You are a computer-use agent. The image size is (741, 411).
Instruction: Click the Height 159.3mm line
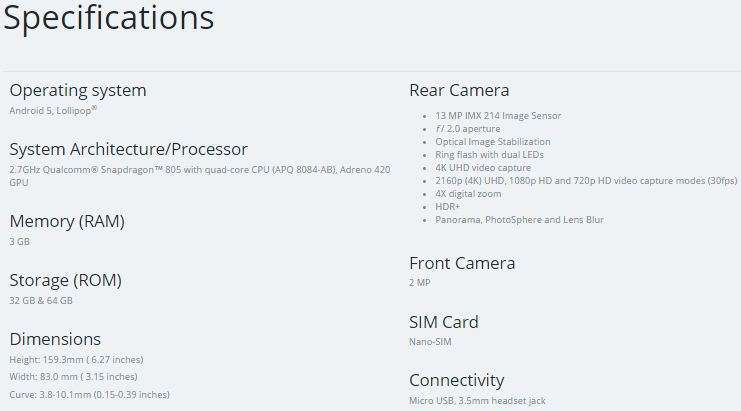pos(77,360)
